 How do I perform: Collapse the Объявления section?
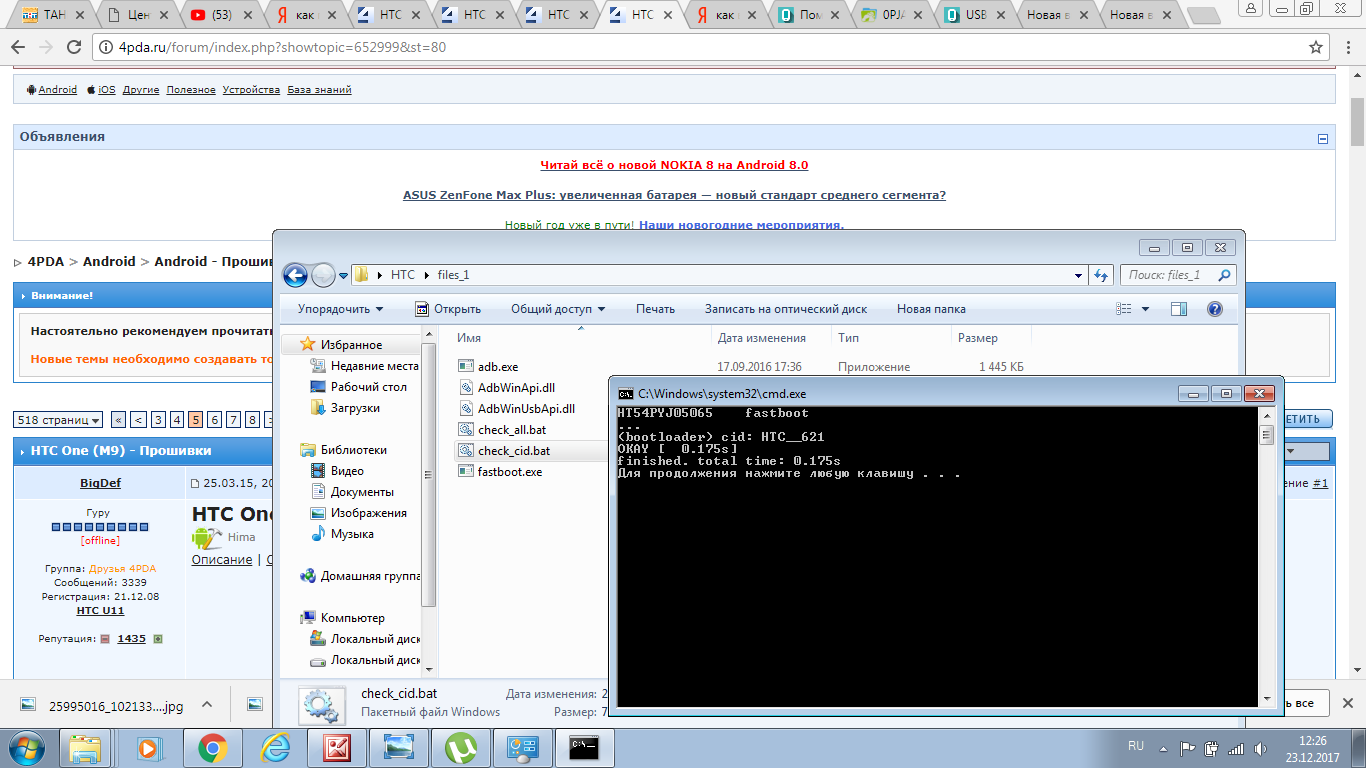1323,139
